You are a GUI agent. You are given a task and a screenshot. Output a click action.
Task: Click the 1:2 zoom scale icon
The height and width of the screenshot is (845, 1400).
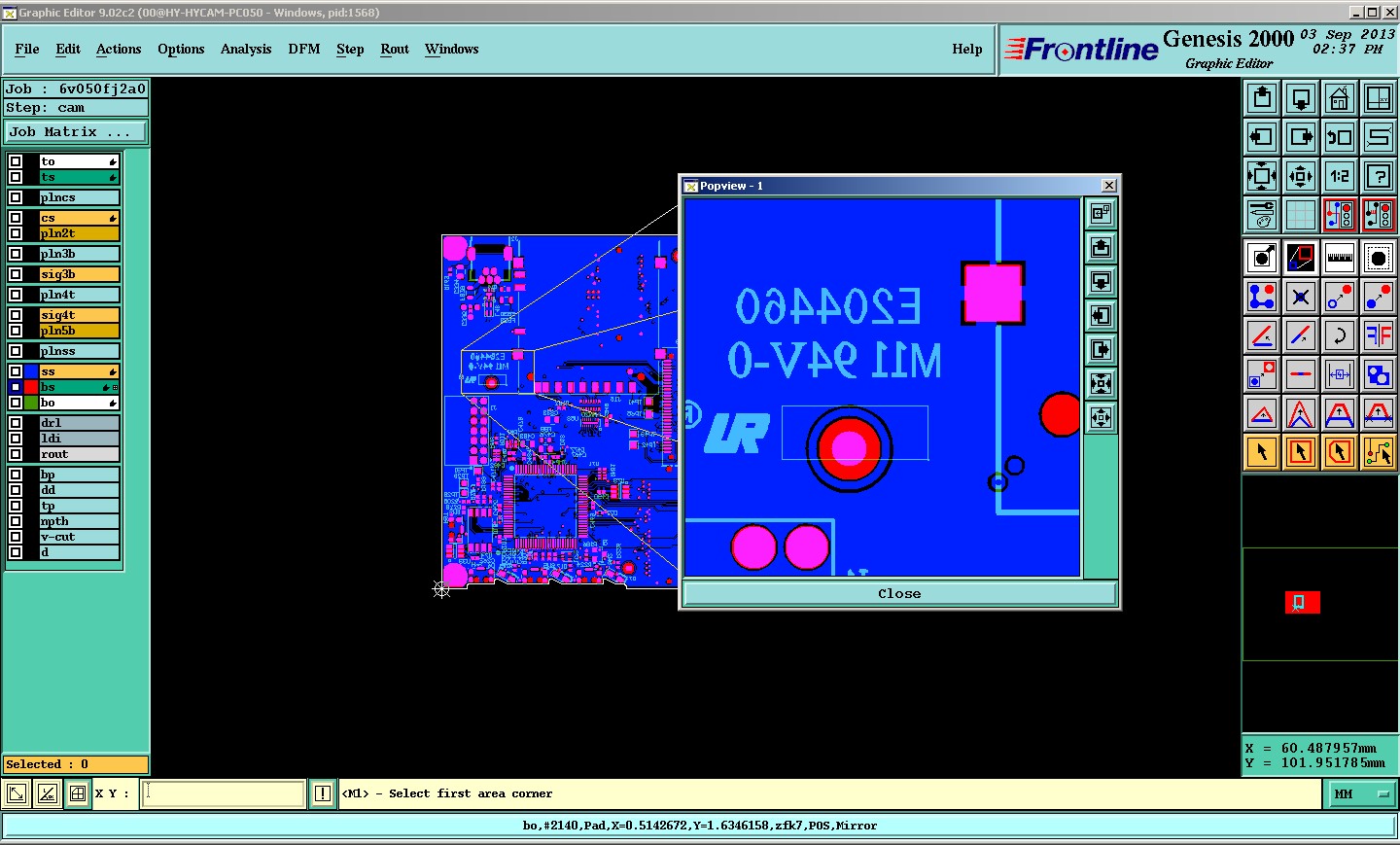[x=1340, y=176]
